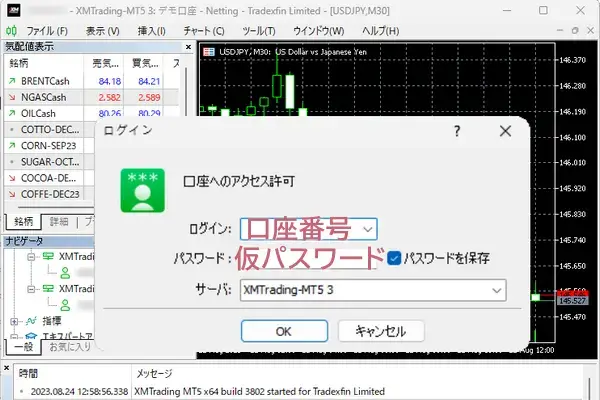Click the market watch vertical scrollbar
Screen dimensions: 600x400
186,92
